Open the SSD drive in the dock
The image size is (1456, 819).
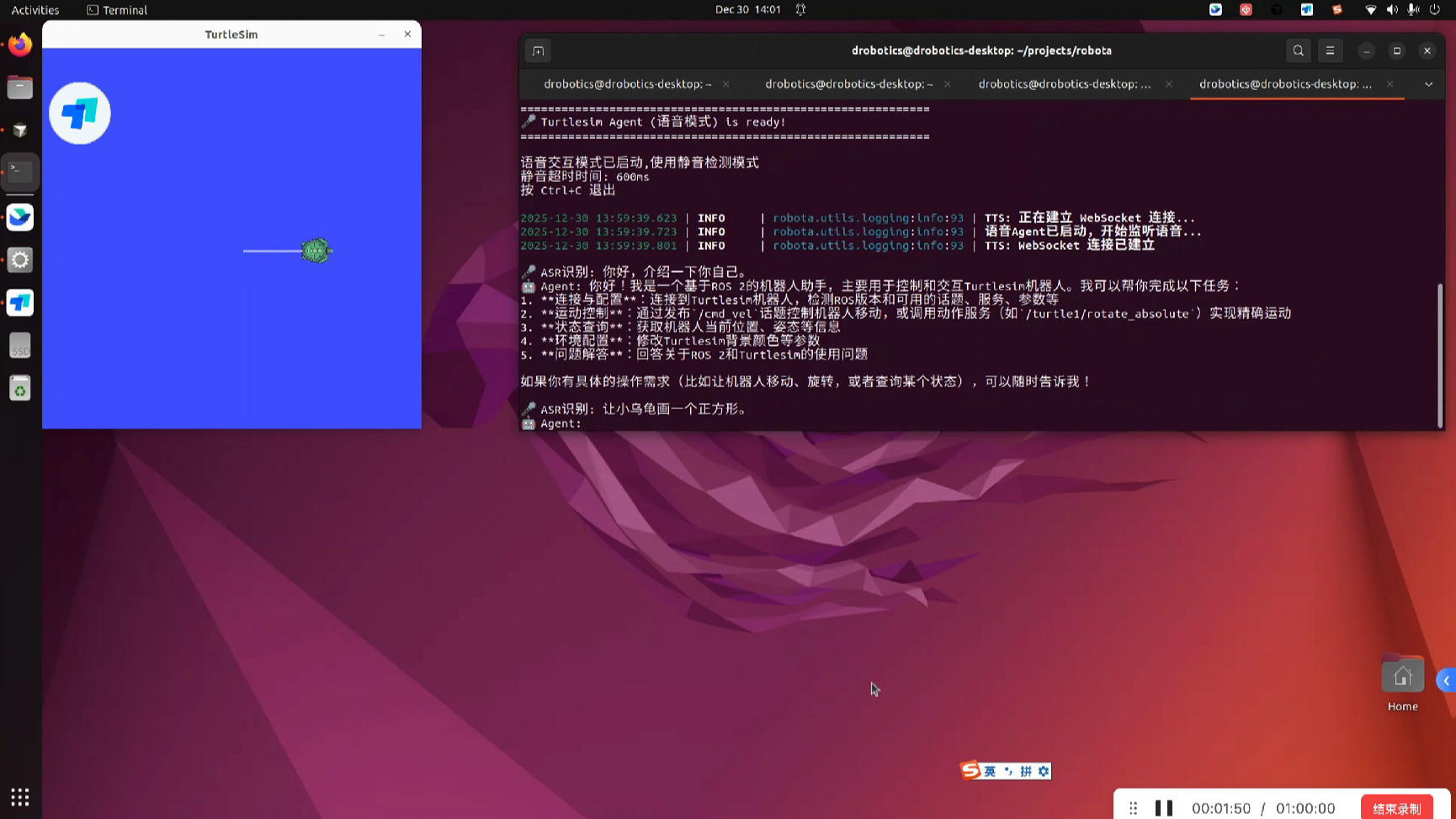(20, 346)
